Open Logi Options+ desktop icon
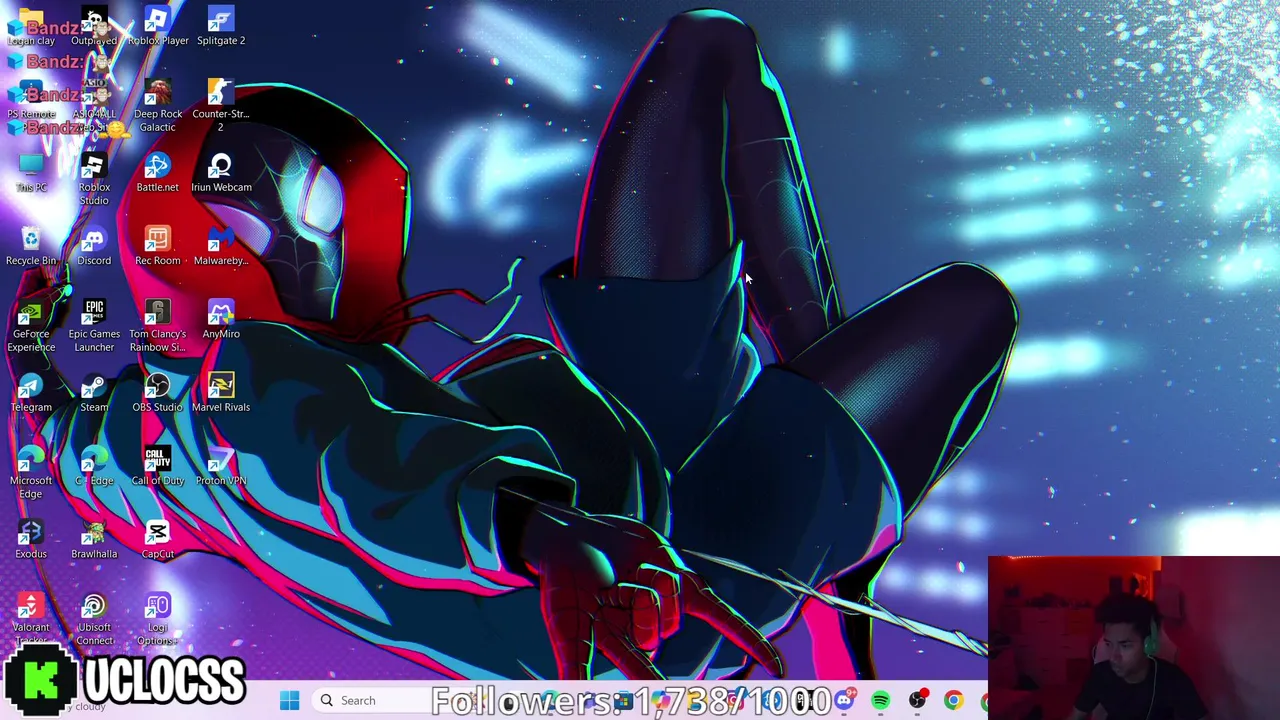 157,620
